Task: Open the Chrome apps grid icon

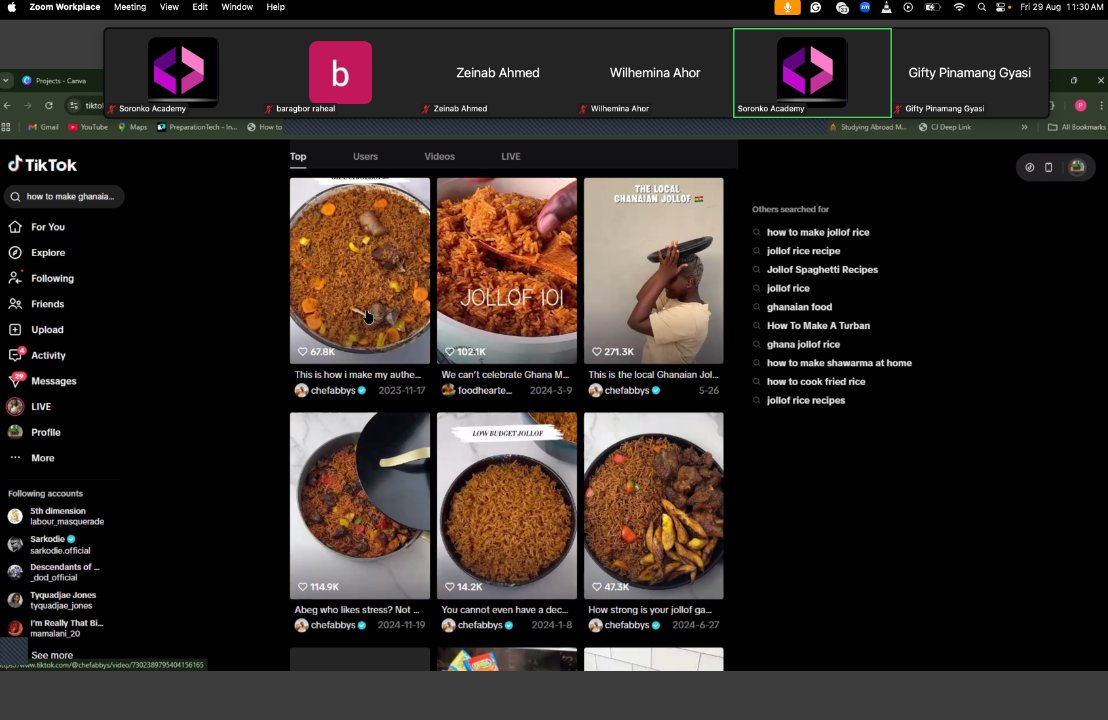Action: coord(6,127)
